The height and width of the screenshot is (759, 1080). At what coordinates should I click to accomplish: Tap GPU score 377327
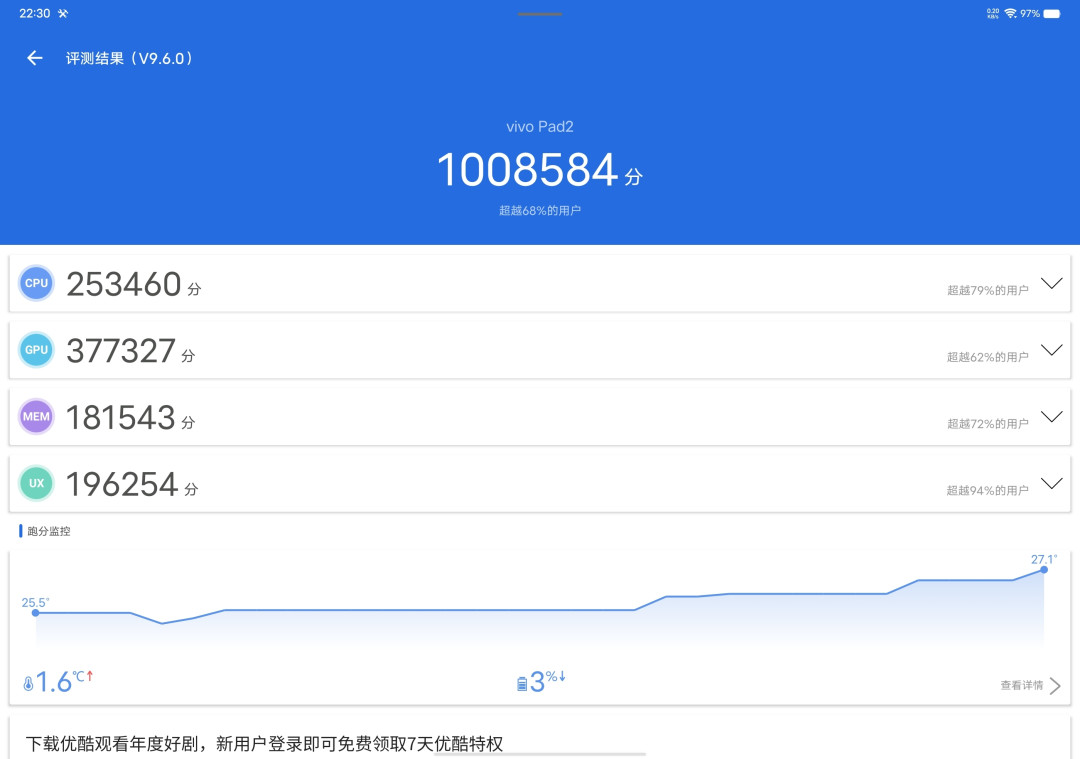click(121, 351)
